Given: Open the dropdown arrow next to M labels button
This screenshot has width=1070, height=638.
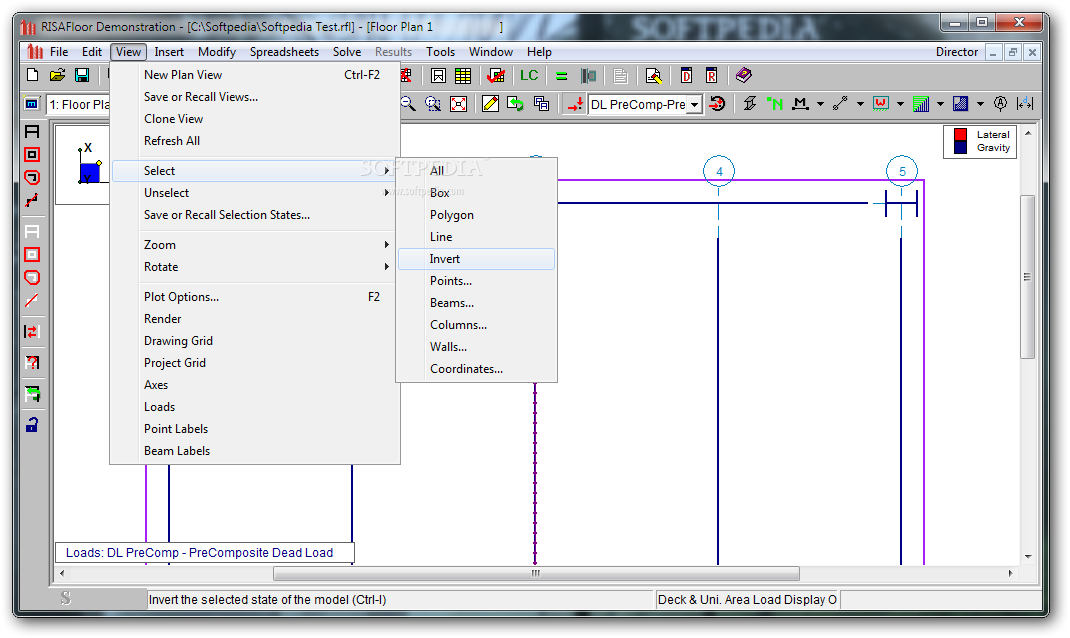Looking at the screenshot, I should [820, 104].
